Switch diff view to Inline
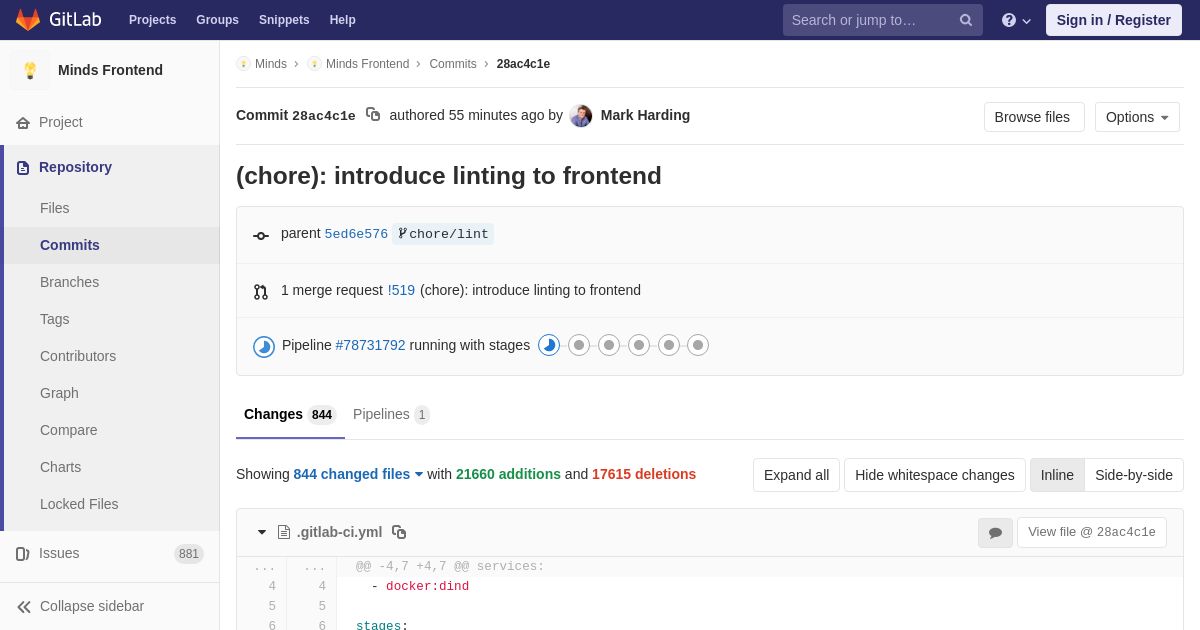 (1057, 475)
